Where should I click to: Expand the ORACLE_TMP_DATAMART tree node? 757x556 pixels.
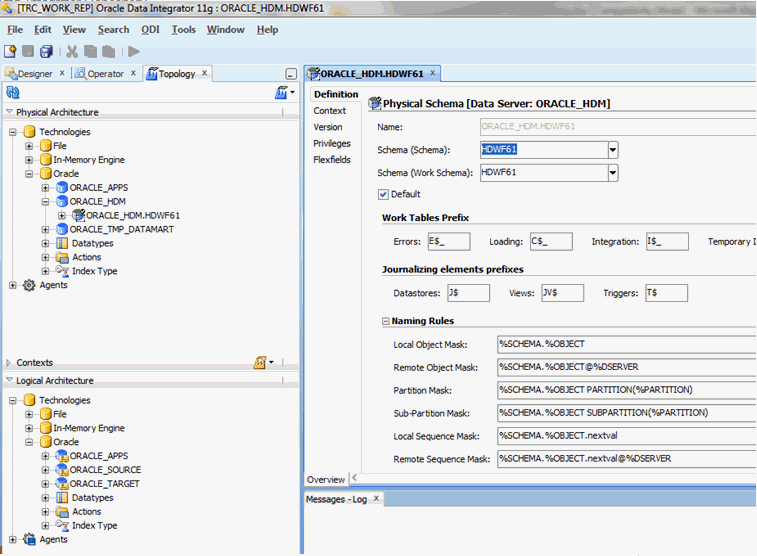(x=46, y=229)
